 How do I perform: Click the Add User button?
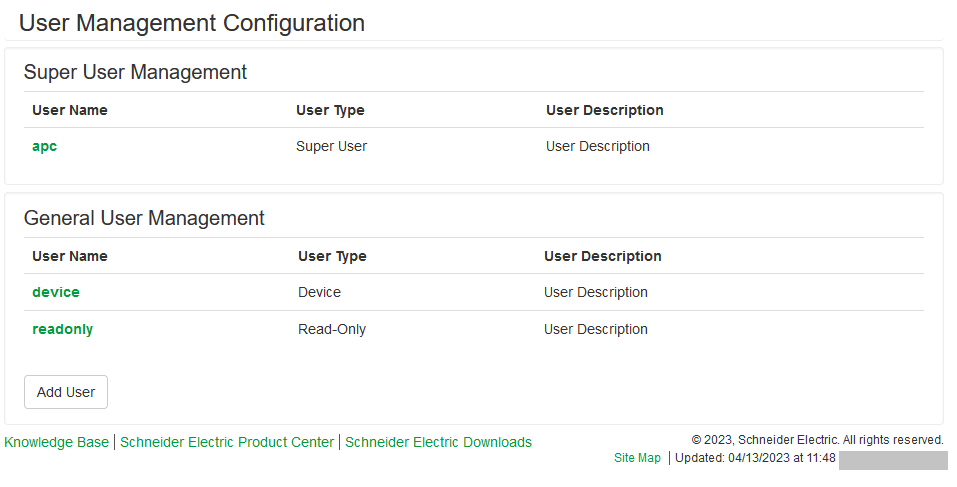click(66, 392)
